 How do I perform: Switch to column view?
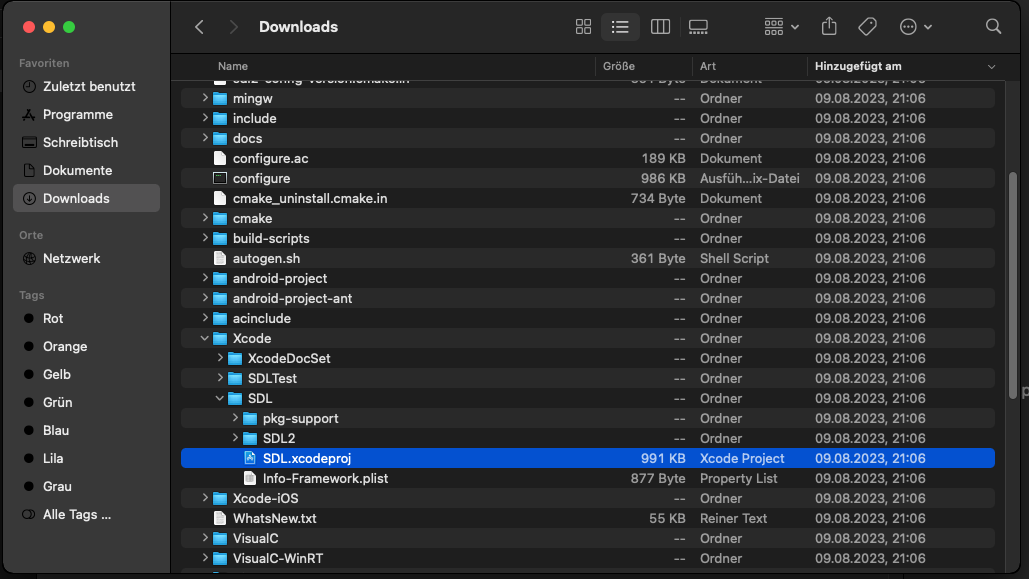(x=660, y=27)
